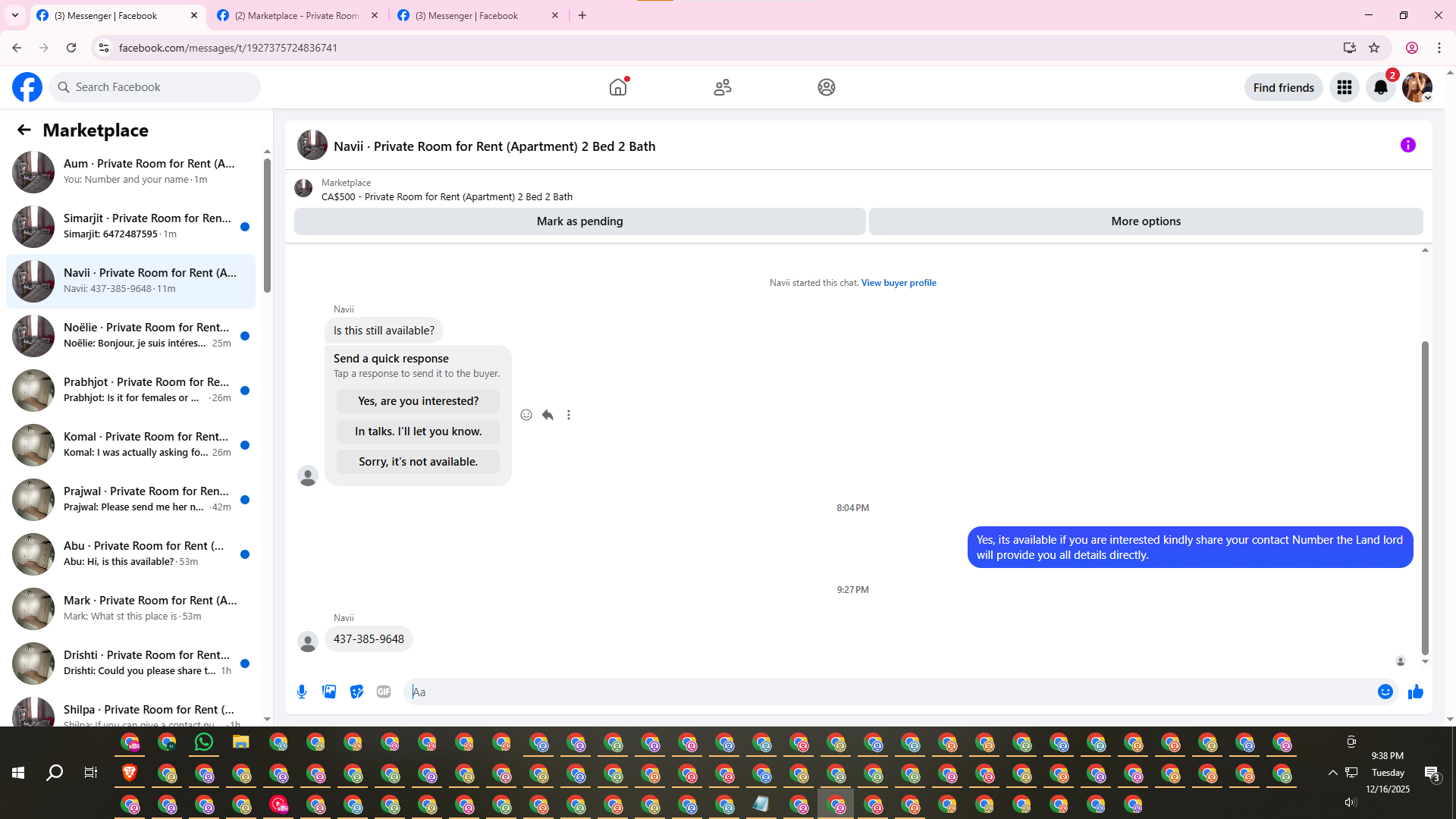
Task: Open more options for the message
Action: [569, 415]
